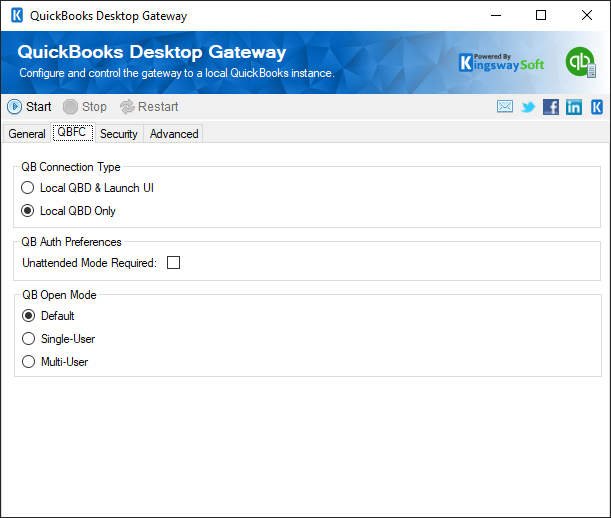Start the gateway service
611x518 pixels.
(30, 106)
